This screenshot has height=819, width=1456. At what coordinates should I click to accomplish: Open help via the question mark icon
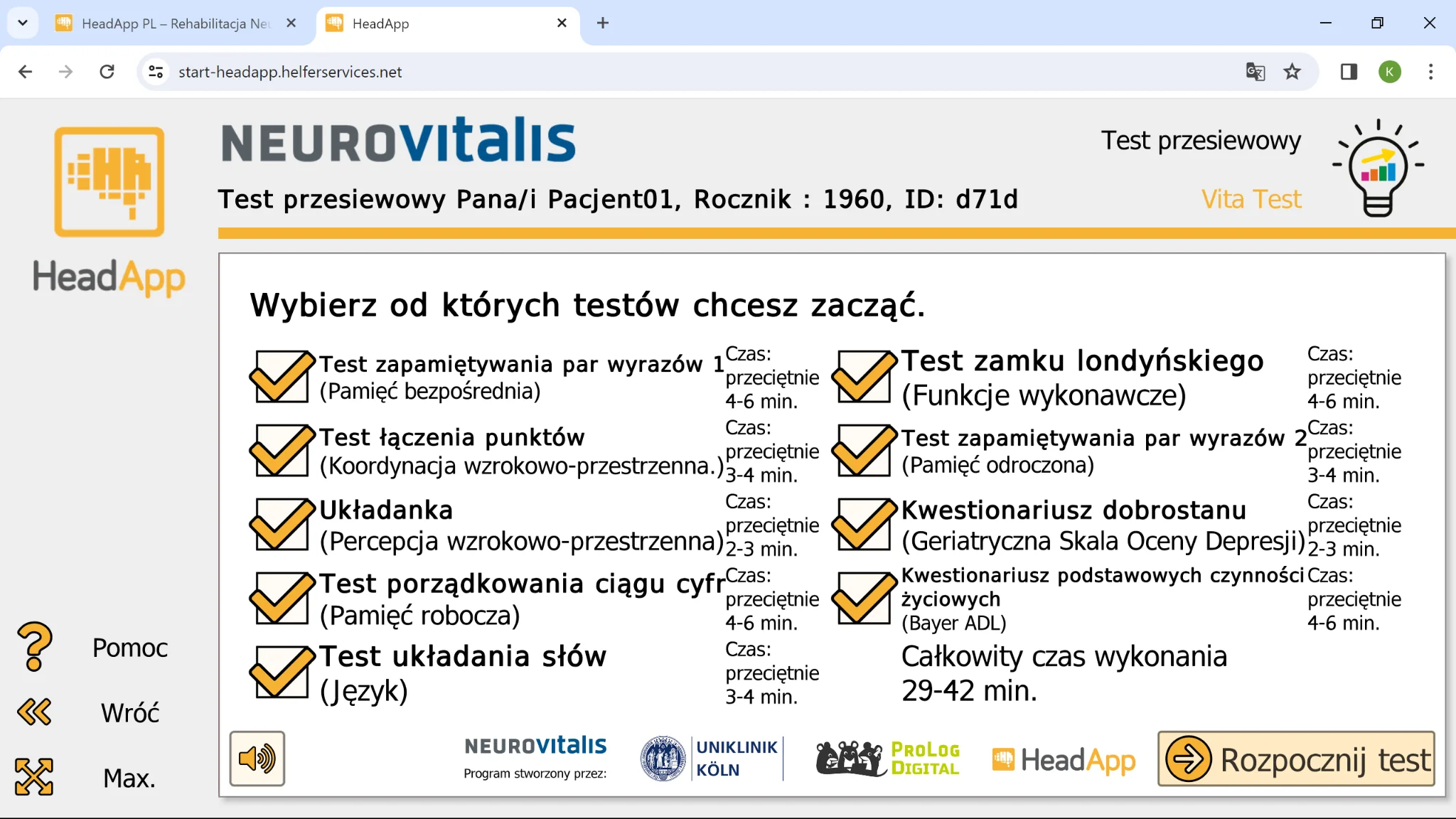34,647
